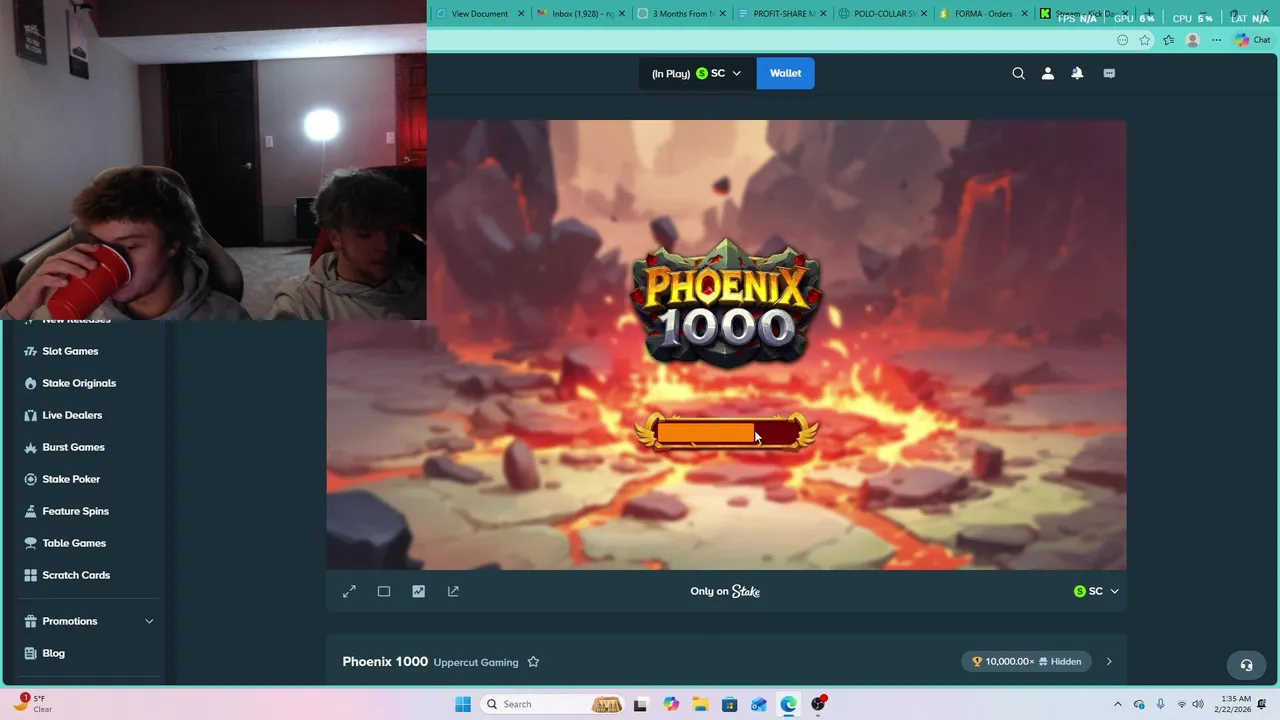Switch to the PROFIT-SHARE tab
The height and width of the screenshot is (720, 1280).
point(784,14)
